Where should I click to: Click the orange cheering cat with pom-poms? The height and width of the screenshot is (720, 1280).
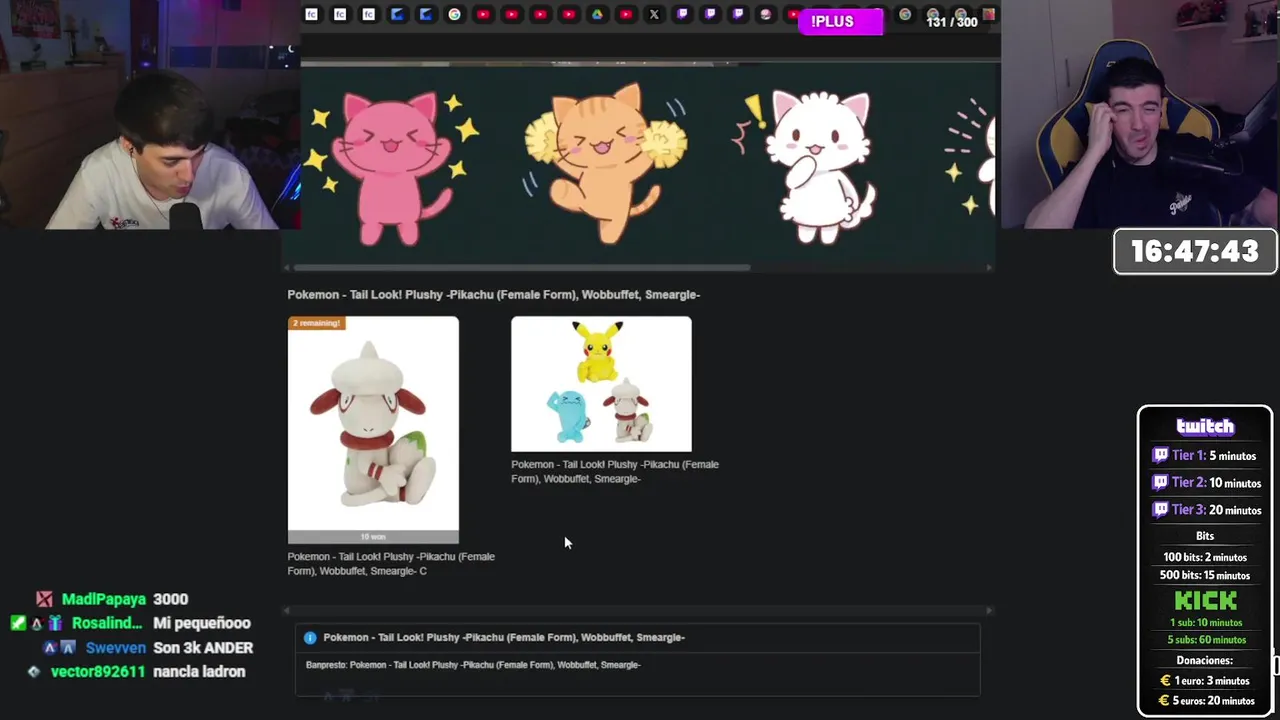click(x=605, y=164)
